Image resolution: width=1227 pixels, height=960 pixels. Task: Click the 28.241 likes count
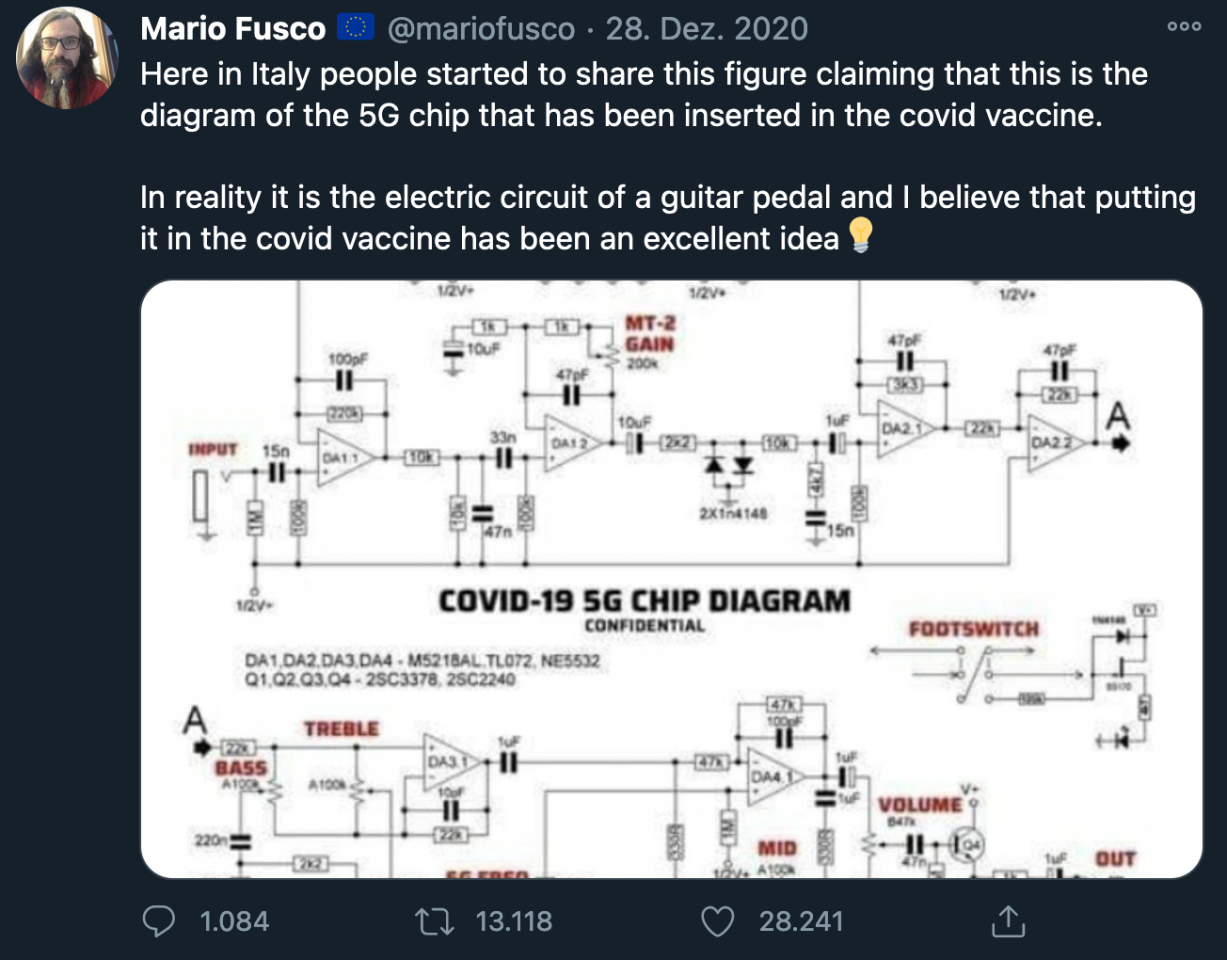tap(801, 921)
